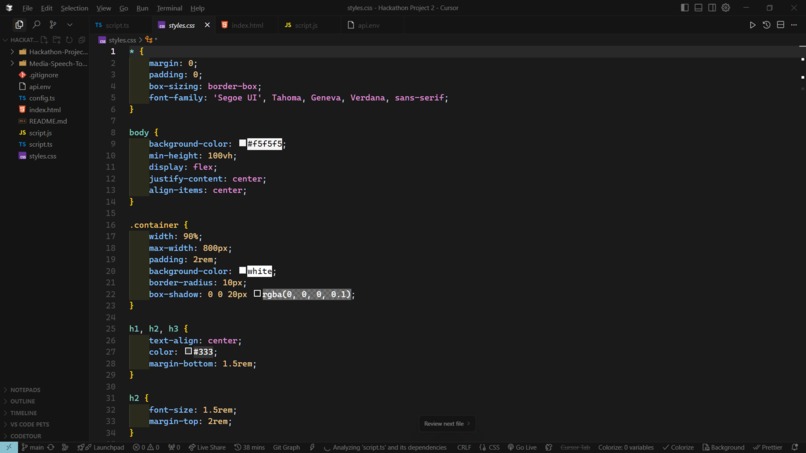Open editor More Actions ellipsis
The height and width of the screenshot is (453, 806).
794,25
